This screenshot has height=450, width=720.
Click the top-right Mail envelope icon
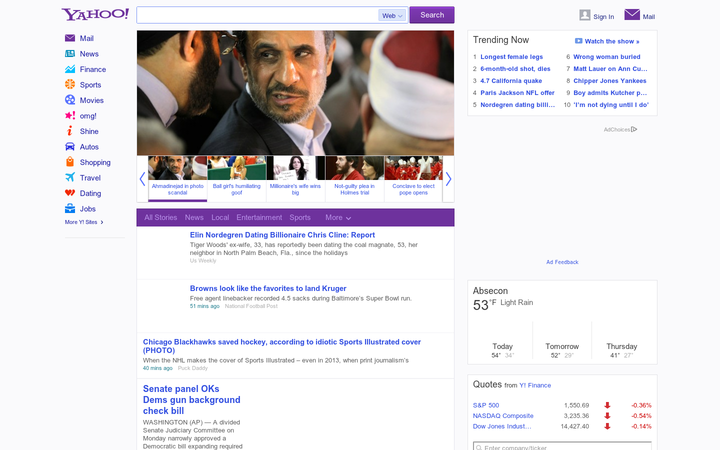(x=632, y=15)
